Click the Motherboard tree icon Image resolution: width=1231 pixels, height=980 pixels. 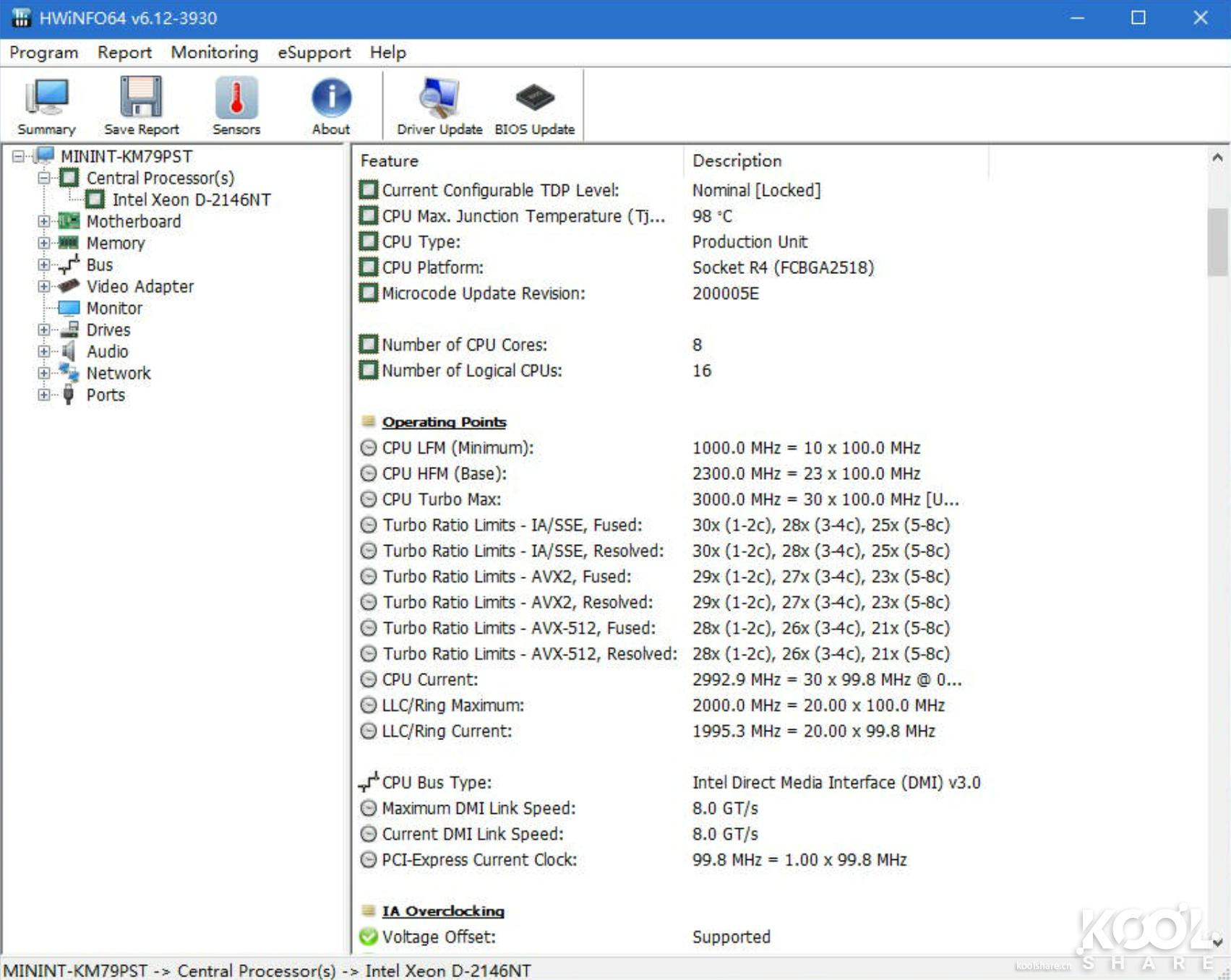point(69,221)
